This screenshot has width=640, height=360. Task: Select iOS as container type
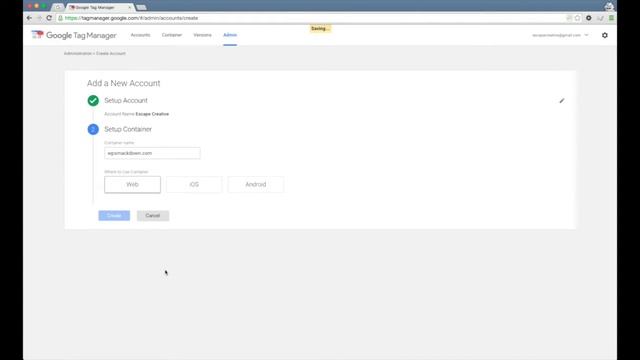[x=194, y=184]
